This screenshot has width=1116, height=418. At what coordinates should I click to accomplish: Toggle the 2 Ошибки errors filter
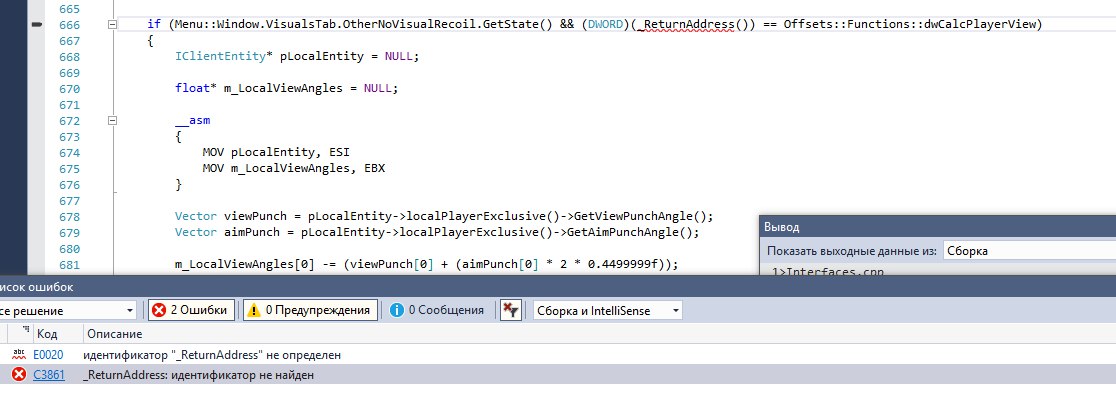click(190, 310)
